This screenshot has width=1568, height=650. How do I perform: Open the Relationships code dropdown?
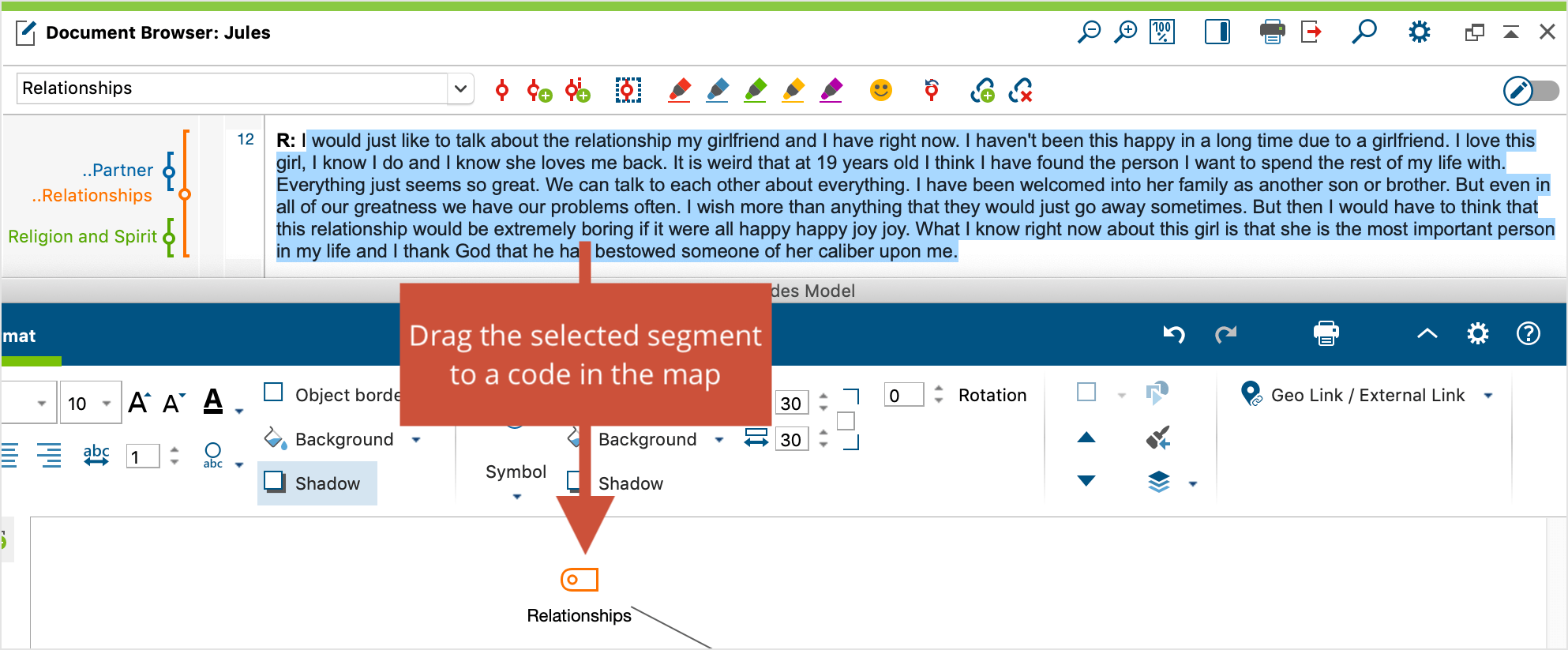(460, 88)
